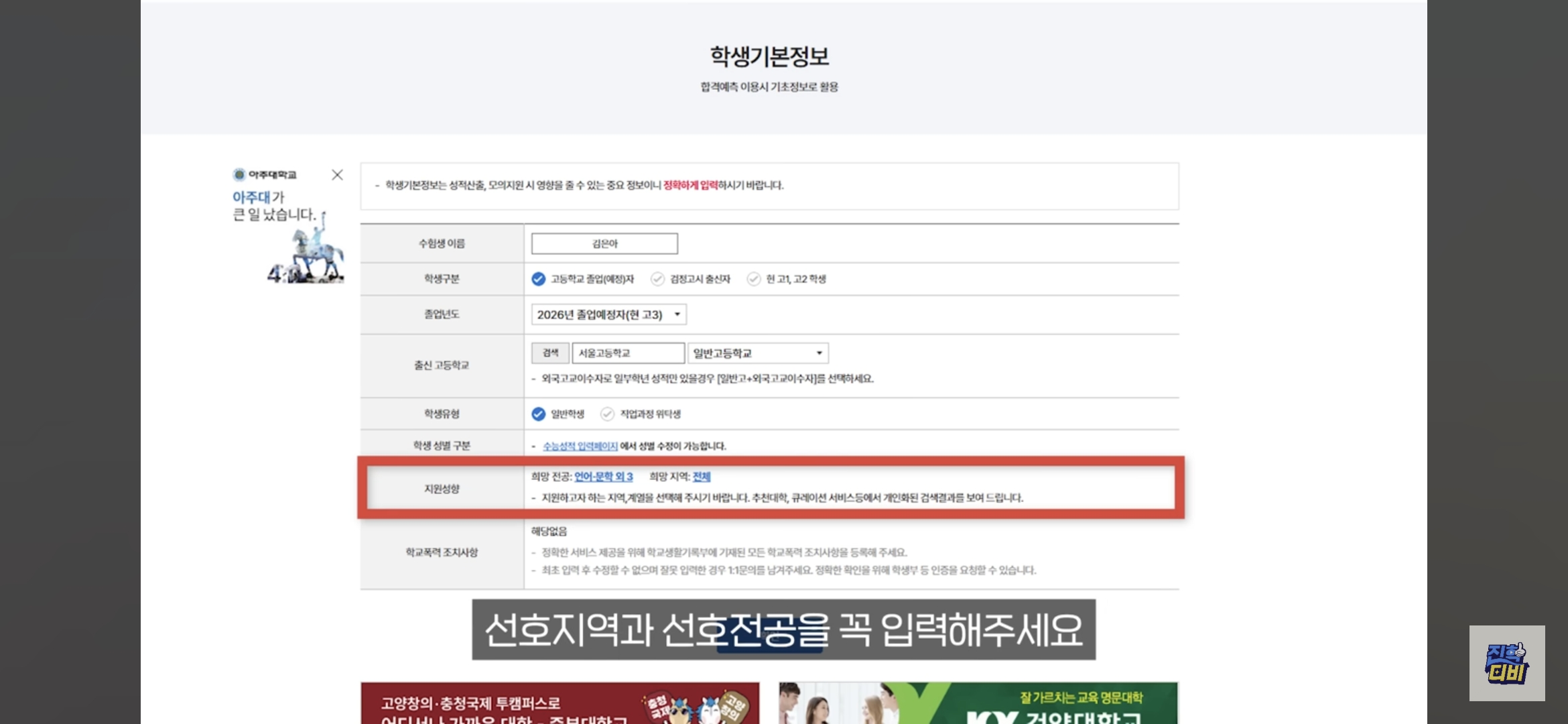Click the 수험생 이름 name input field

604,243
